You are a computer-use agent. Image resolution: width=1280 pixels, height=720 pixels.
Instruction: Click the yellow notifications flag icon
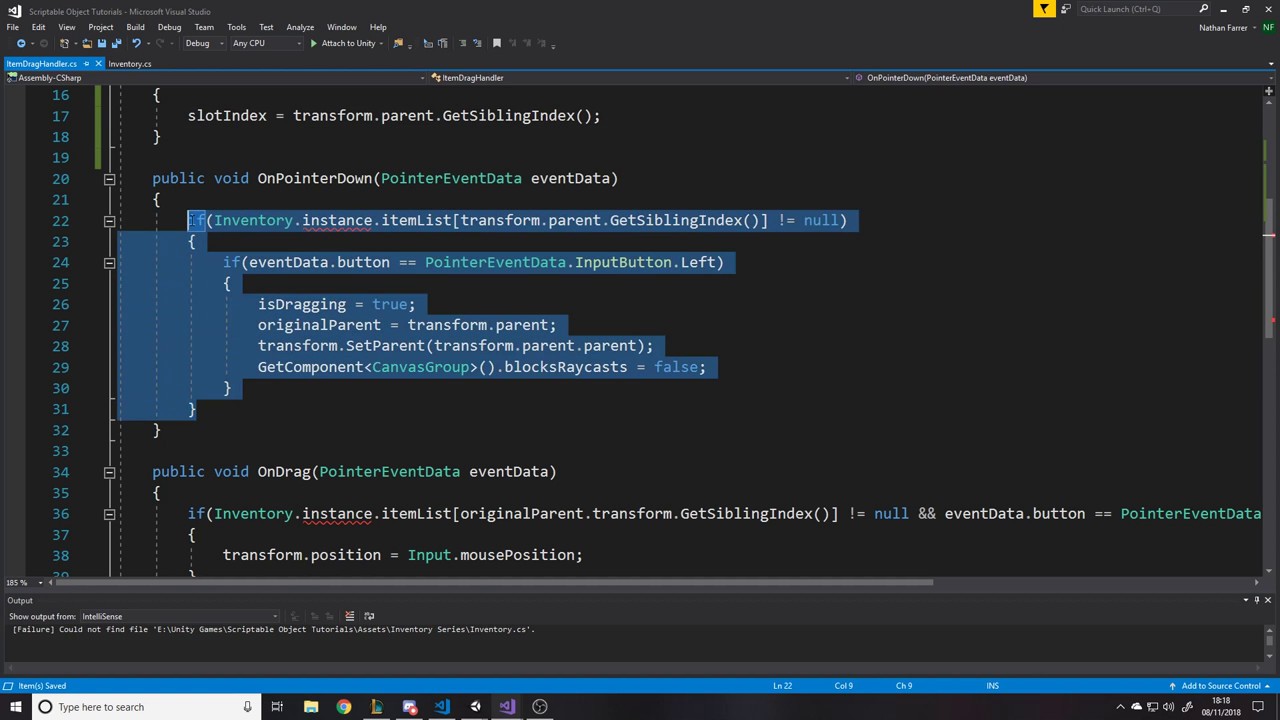[x=1043, y=9]
